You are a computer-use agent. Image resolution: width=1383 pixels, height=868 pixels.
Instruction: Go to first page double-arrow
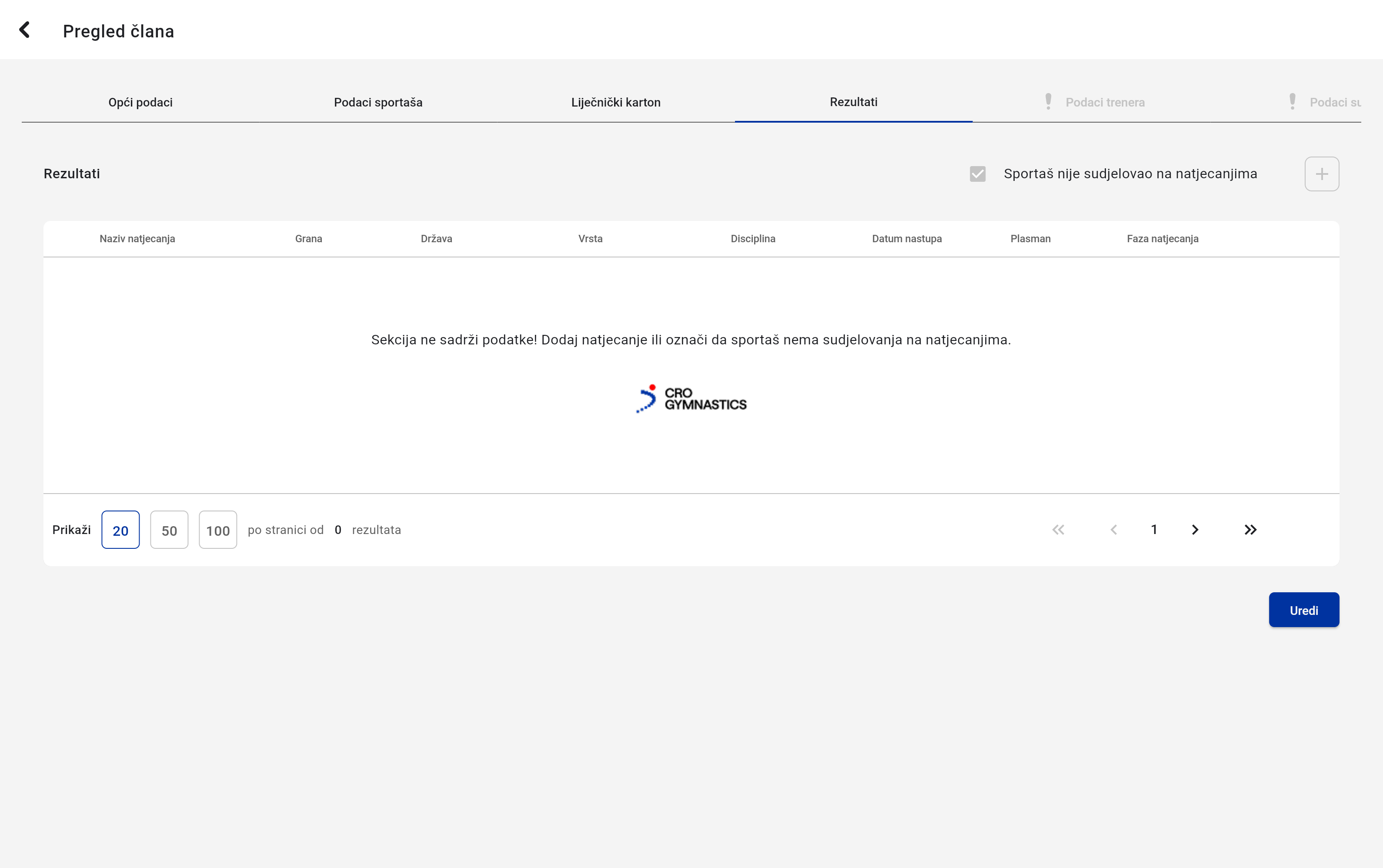click(x=1058, y=530)
